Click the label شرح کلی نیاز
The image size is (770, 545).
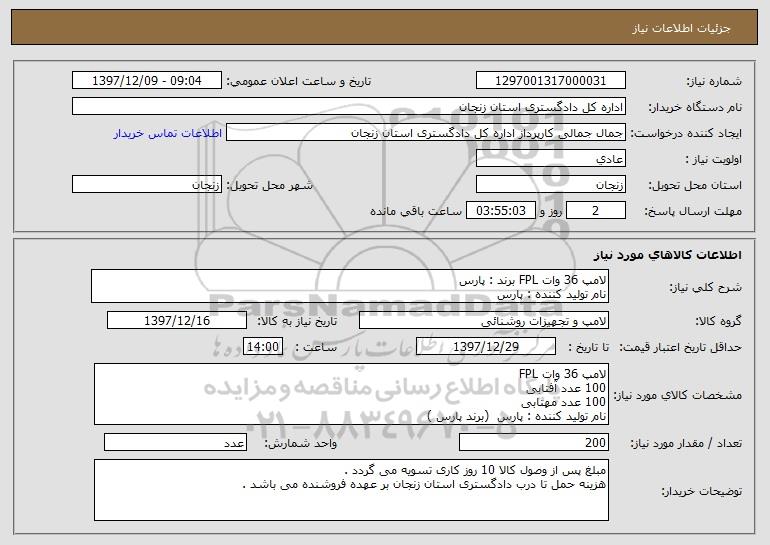point(706,287)
